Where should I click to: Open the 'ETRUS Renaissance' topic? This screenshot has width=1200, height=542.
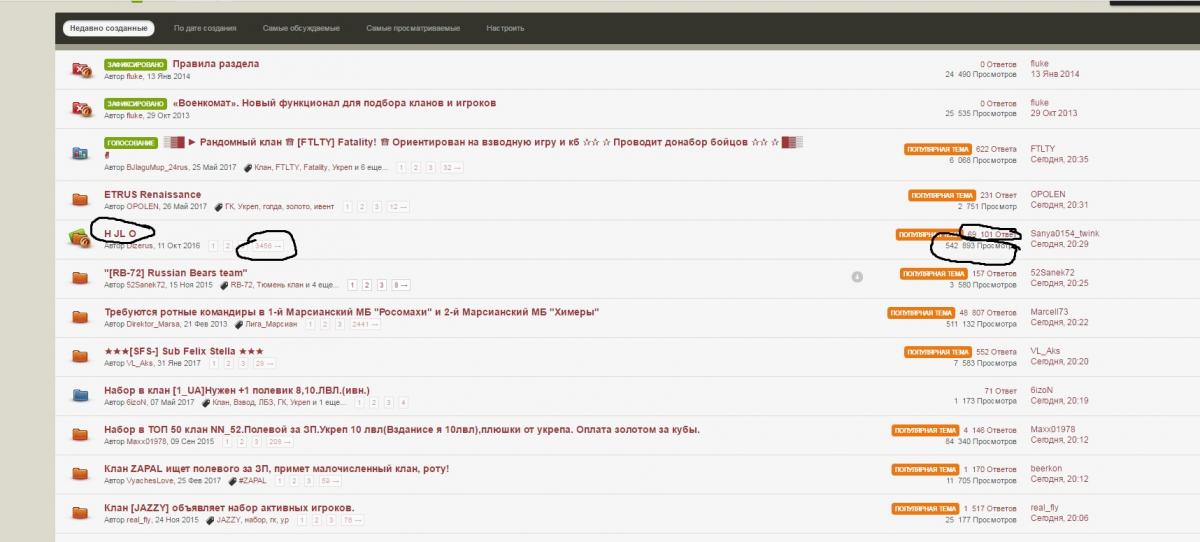pyautogui.click(x=152, y=194)
